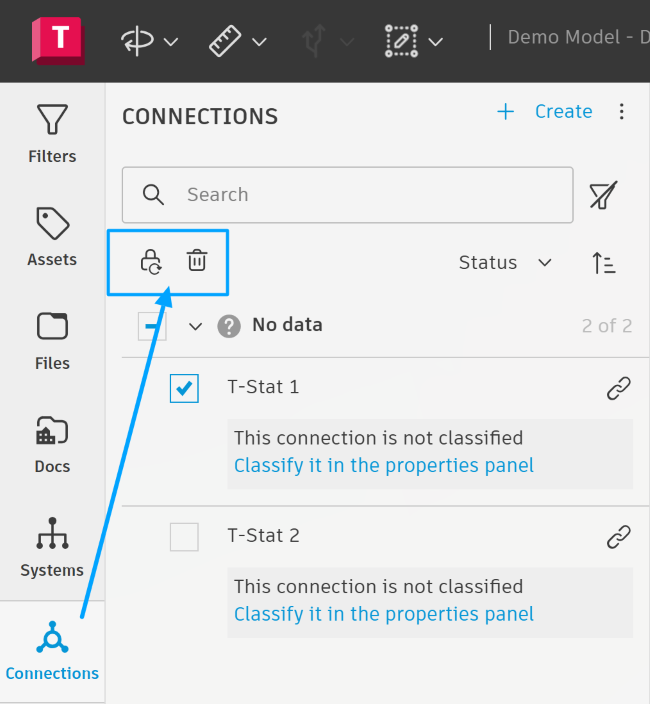Expand the orbit view tool dropdown
The width and height of the screenshot is (650, 704).
(171, 42)
